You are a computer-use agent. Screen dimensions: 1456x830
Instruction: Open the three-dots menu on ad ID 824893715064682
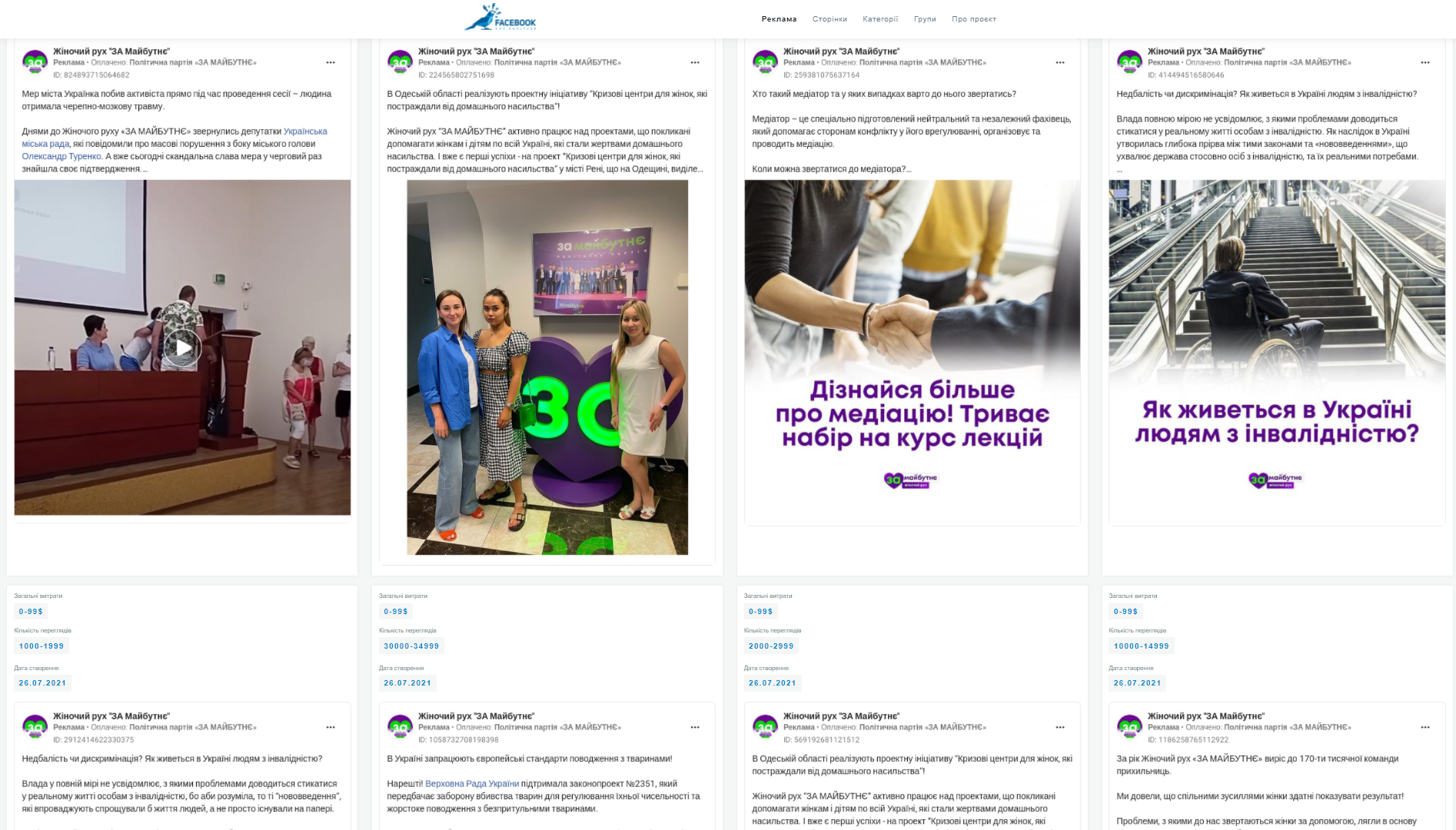coord(331,62)
